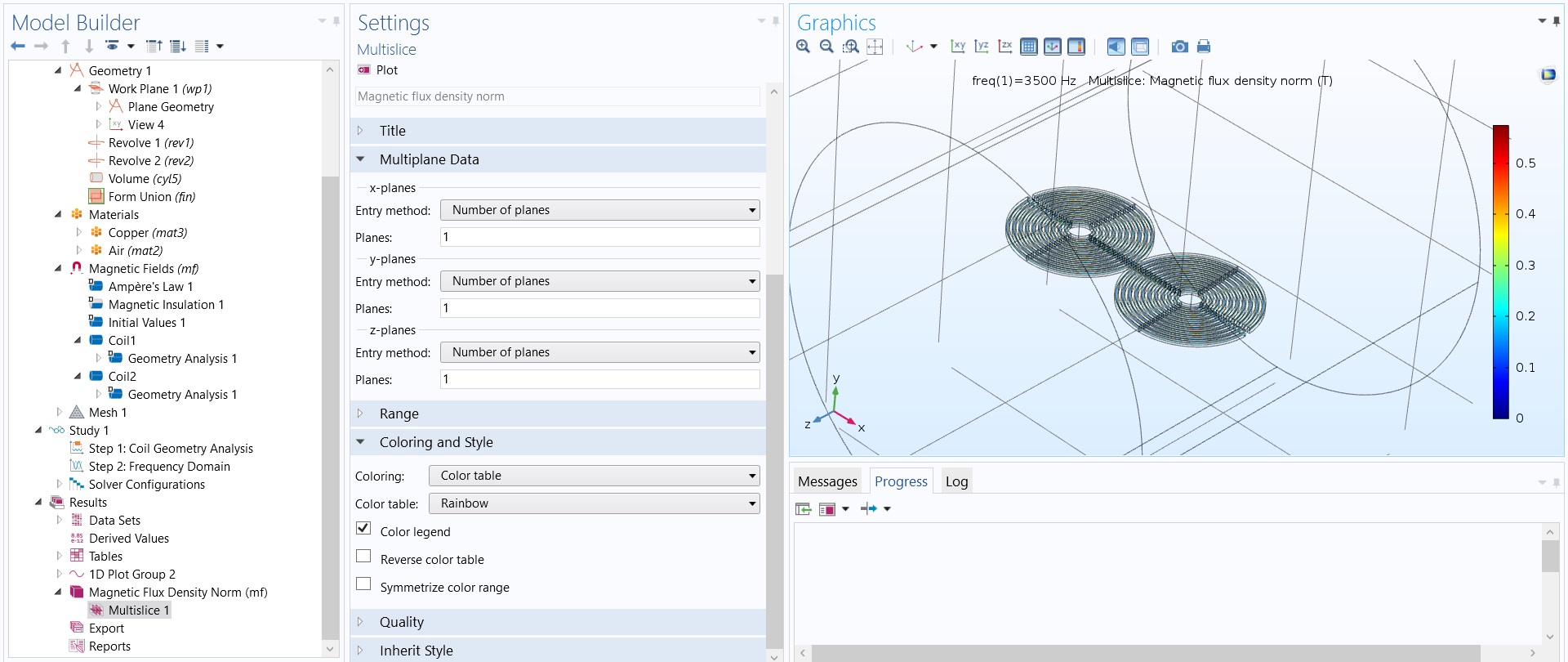
Task: Switch to the YZ view
Action: (x=982, y=47)
